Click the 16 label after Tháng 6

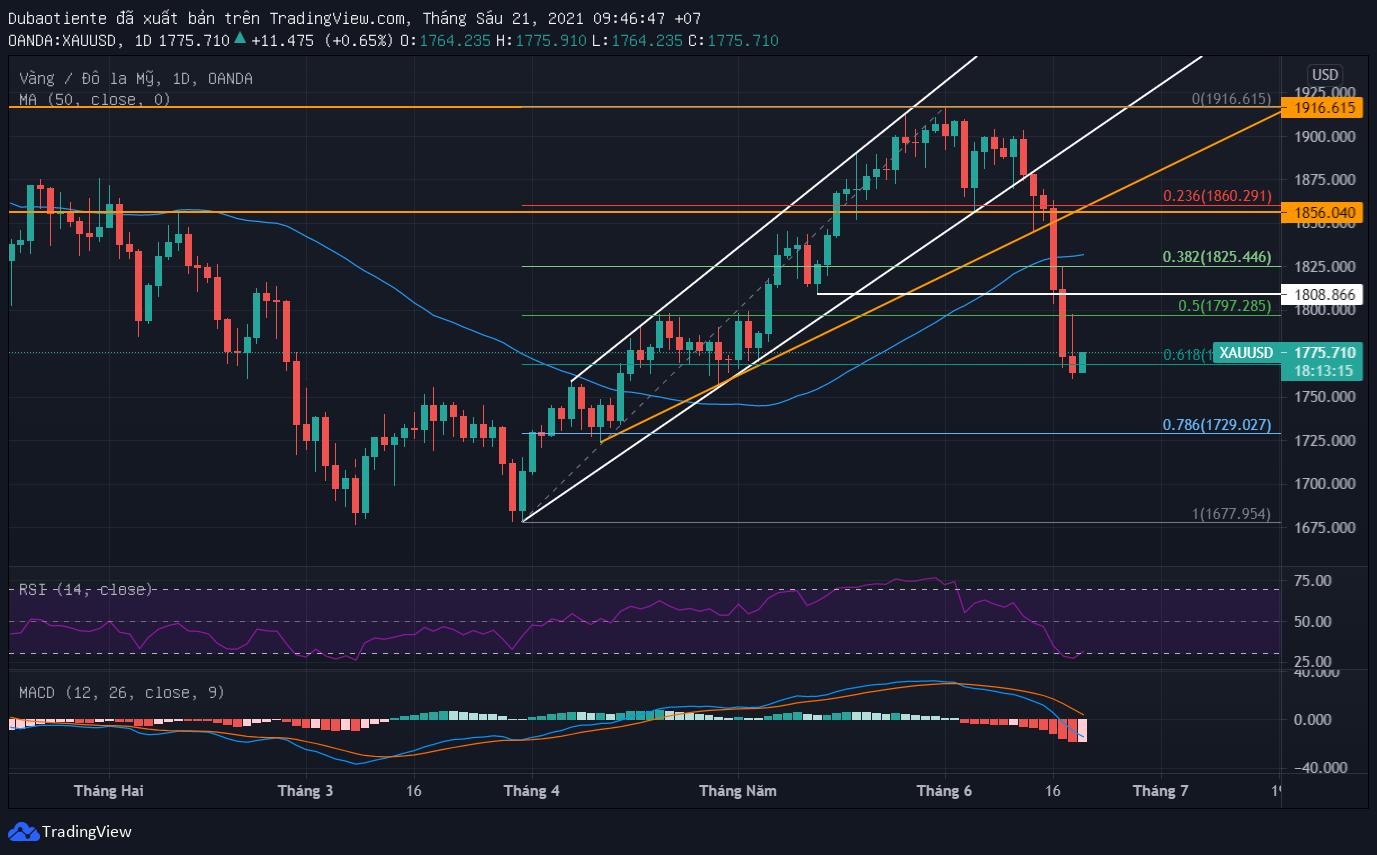click(x=1052, y=791)
